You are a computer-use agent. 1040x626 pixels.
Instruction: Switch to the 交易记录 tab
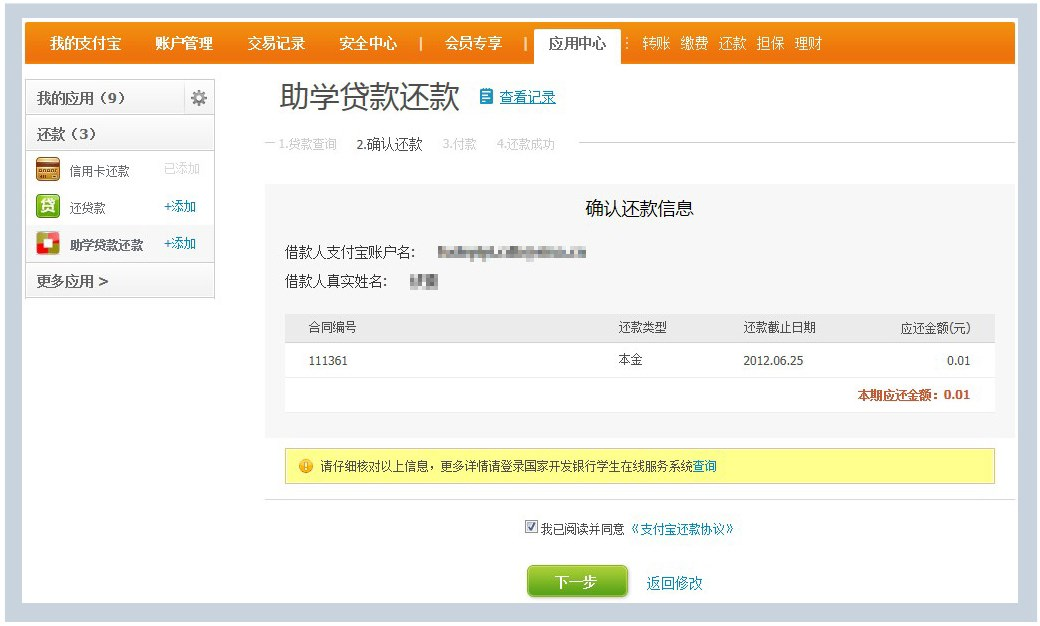pos(276,44)
